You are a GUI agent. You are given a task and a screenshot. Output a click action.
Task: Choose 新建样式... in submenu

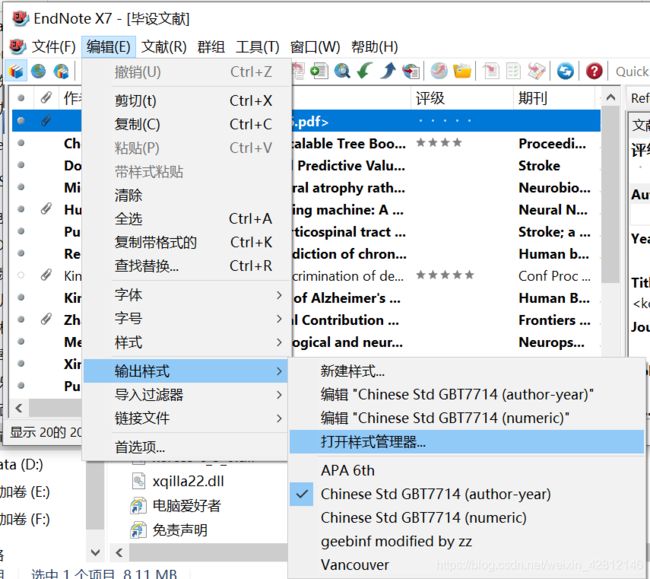(x=466, y=371)
